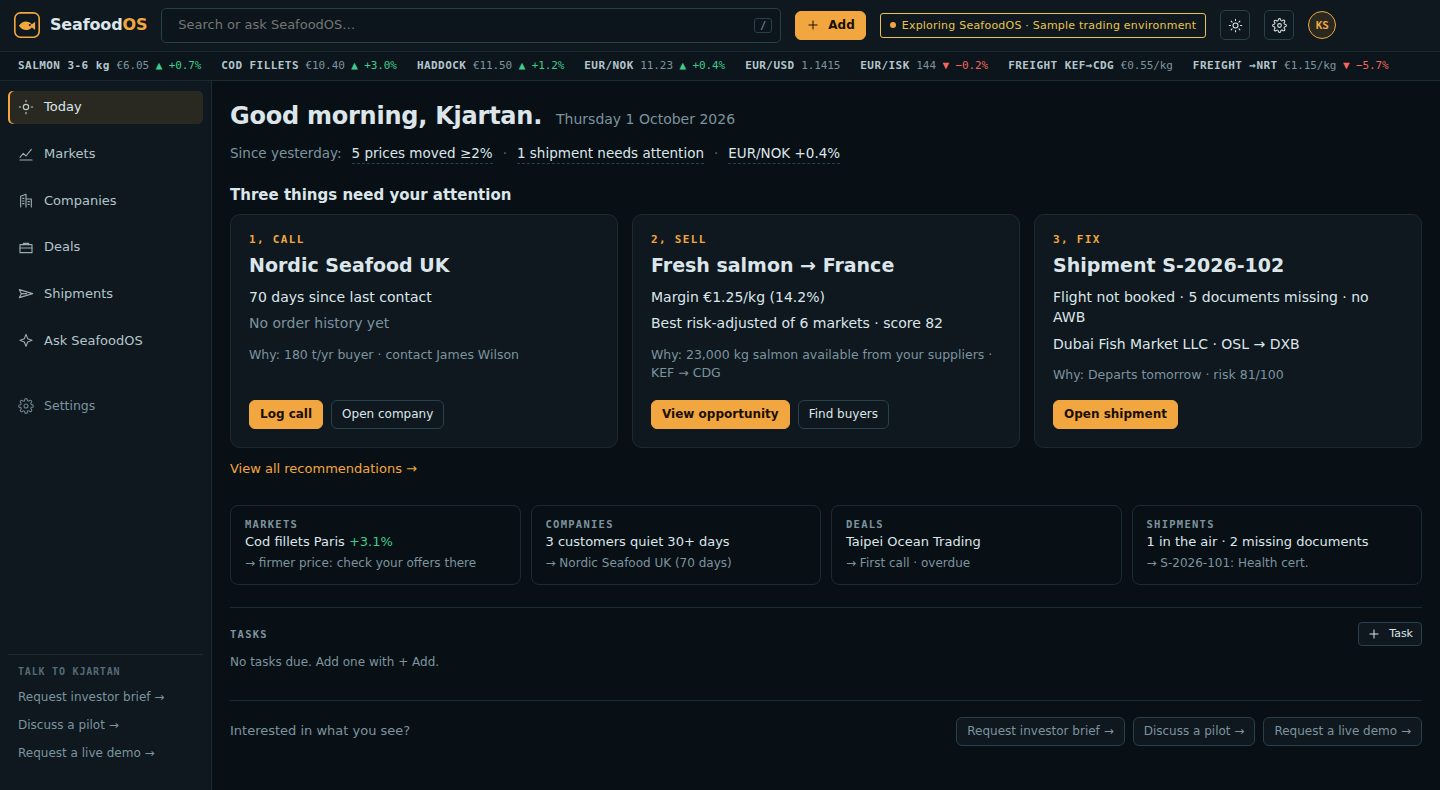Open the gear settings icon in header

pyautogui.click(x=1279, y=25)
